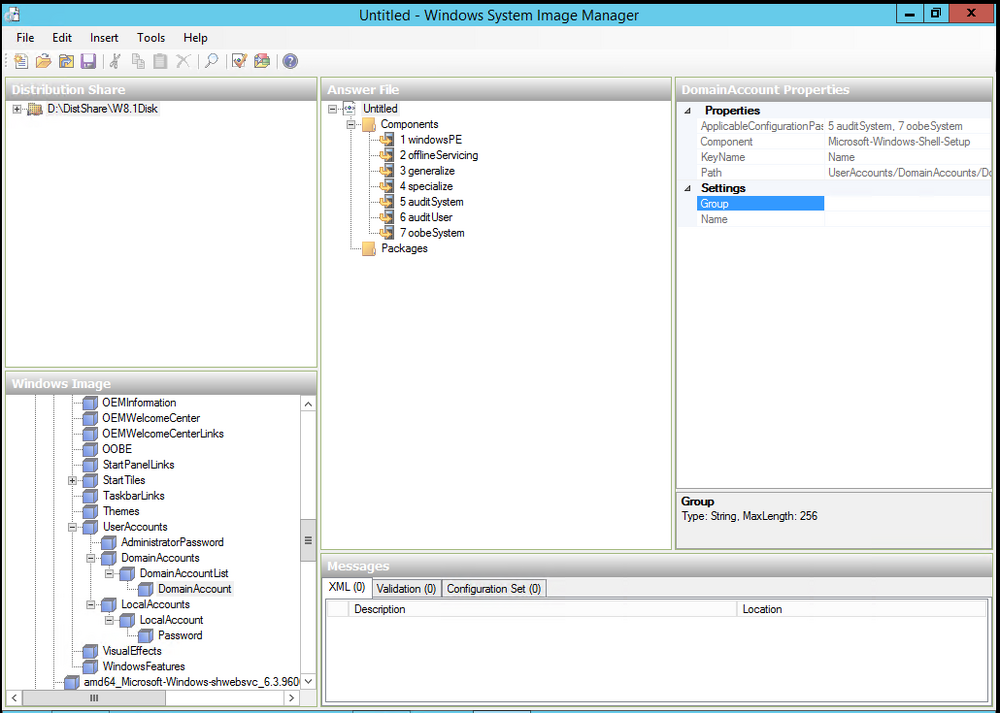1000x713 pixels.
Task: Open an answer file with the folder icon
Action: [x=43, y=61]
